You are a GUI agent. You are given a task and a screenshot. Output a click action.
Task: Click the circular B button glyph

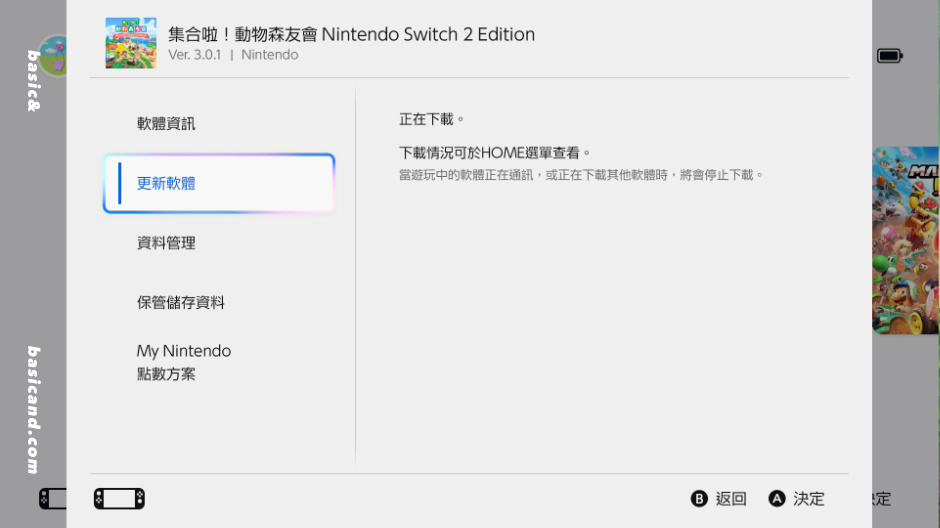coord(700,499)
